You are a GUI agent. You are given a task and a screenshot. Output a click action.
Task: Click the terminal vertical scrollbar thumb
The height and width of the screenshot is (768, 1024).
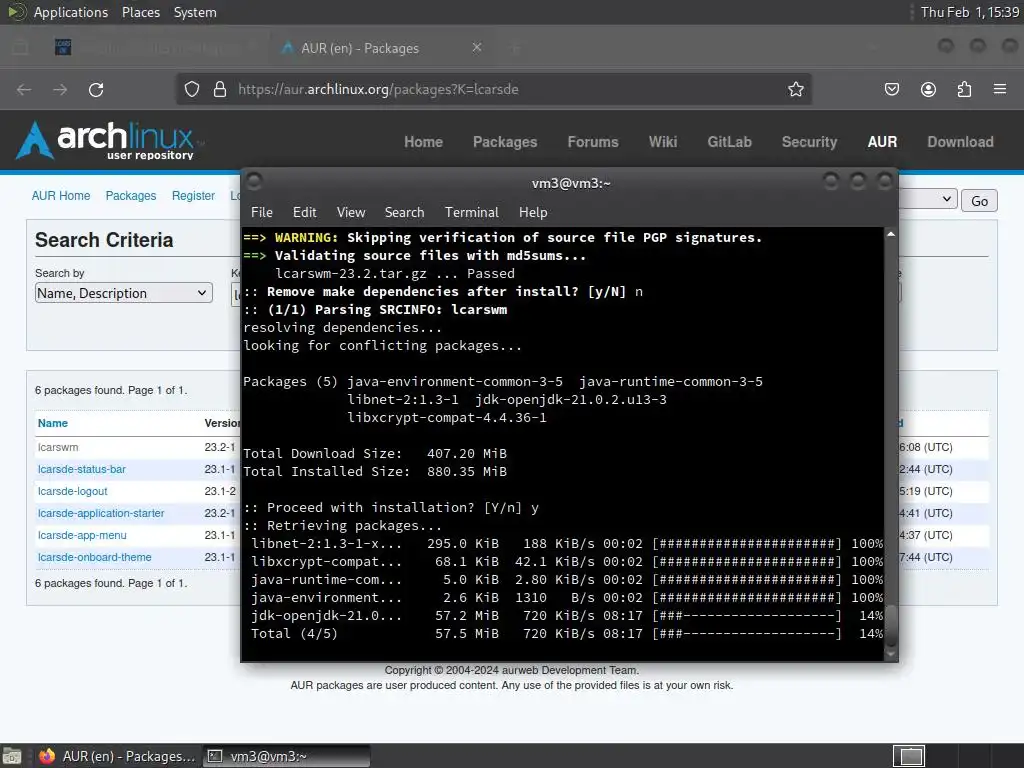[891, 624]
